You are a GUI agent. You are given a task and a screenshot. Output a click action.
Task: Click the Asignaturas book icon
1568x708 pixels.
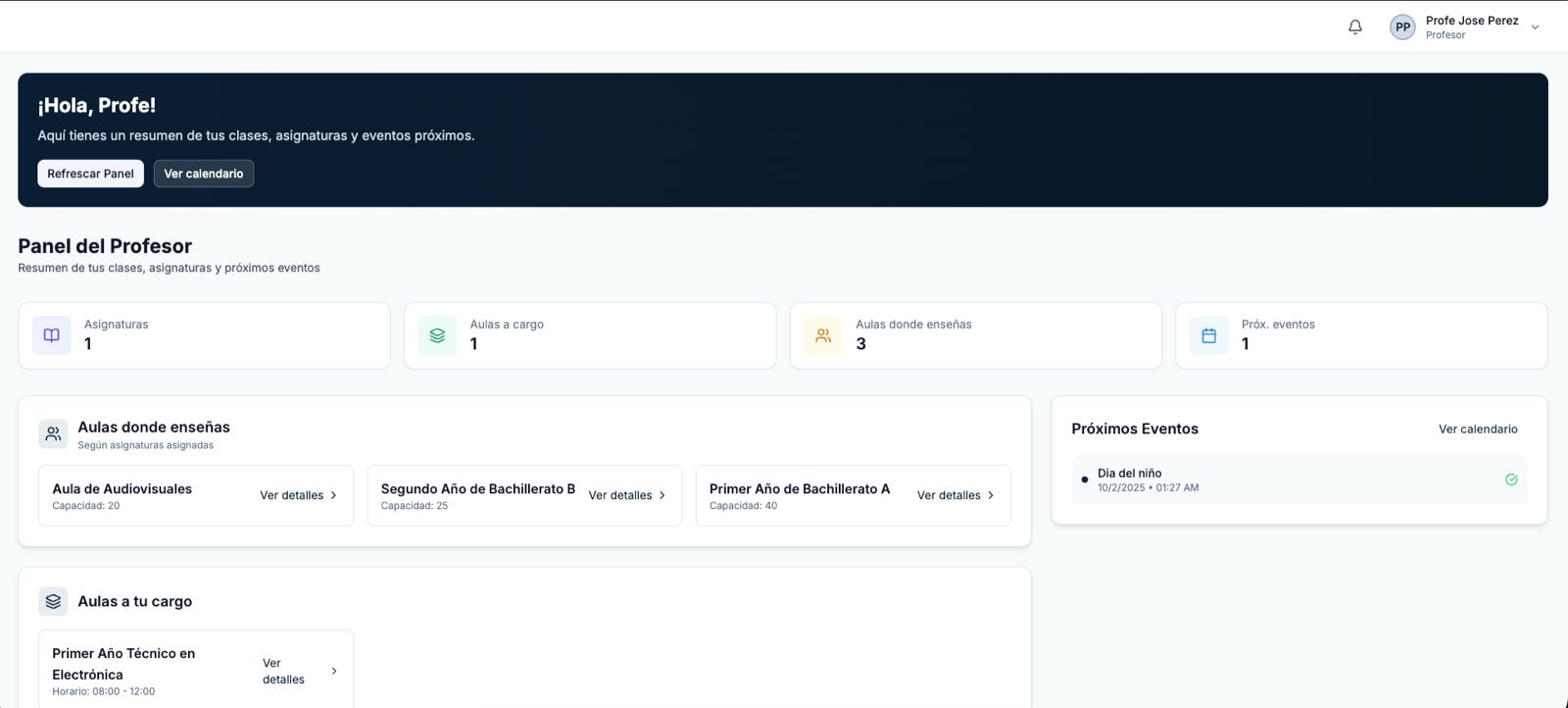52,335
